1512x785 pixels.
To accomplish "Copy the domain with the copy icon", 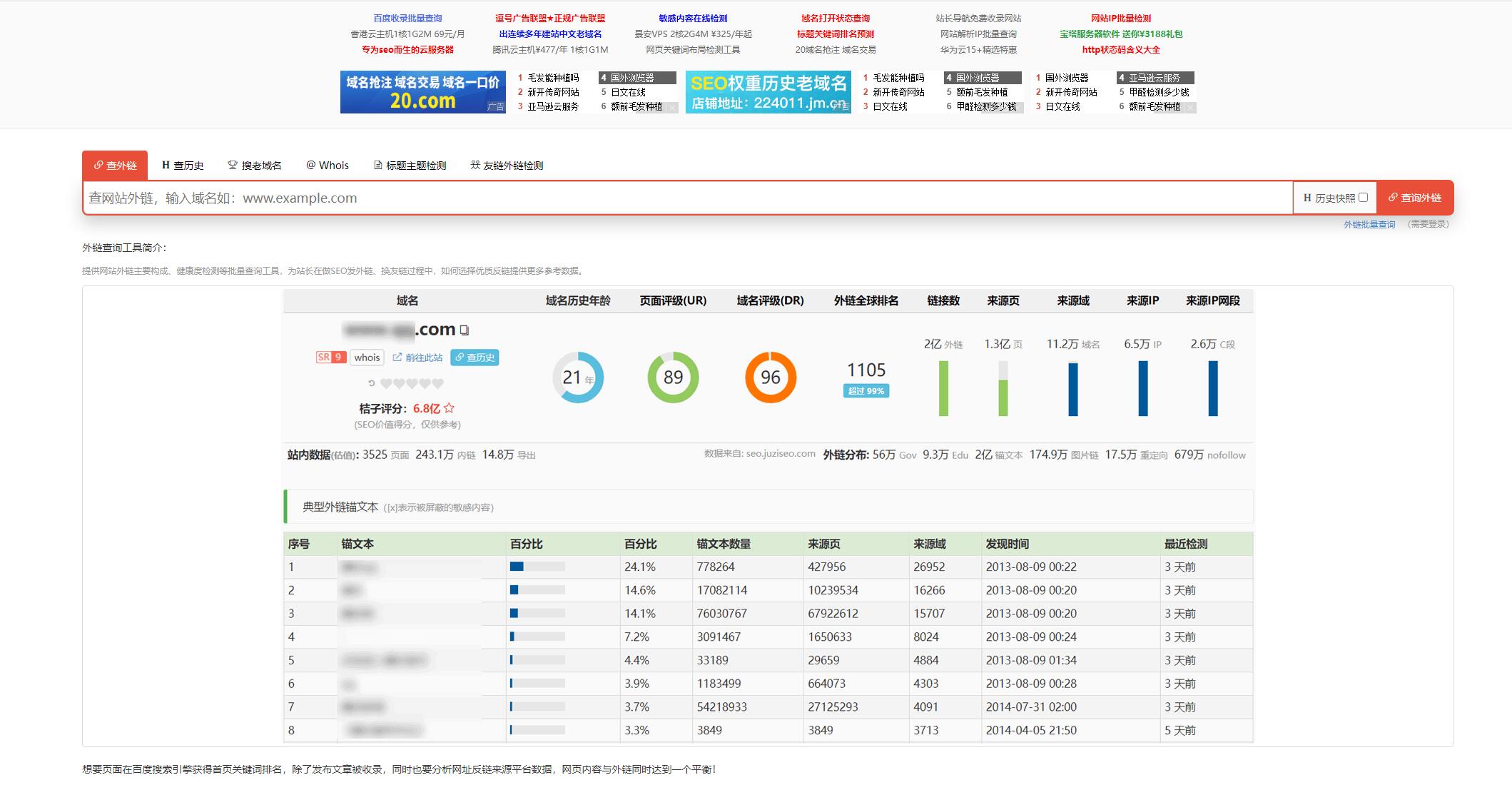I will coord(465,330).
